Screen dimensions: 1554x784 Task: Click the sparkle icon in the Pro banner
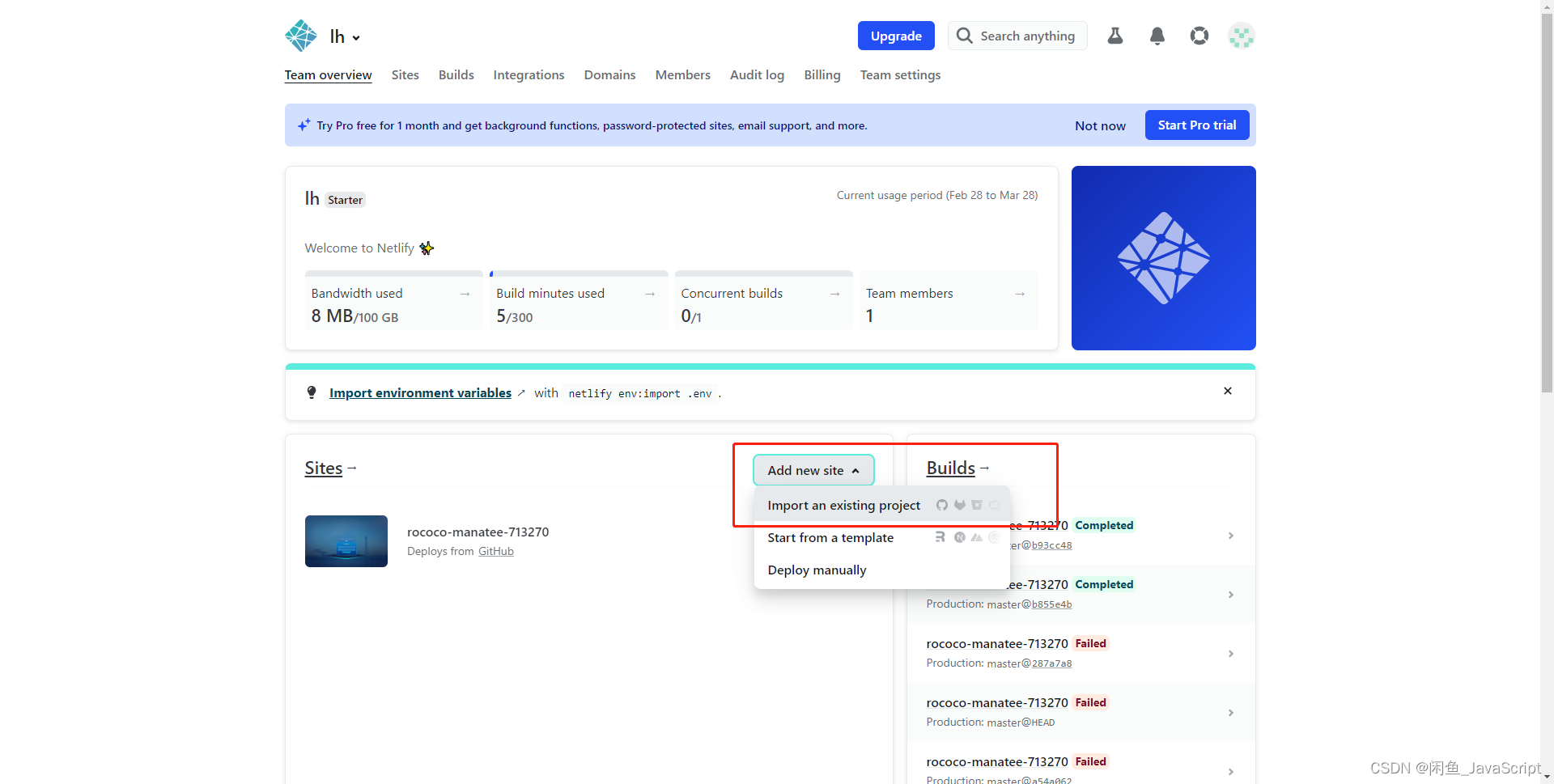[304, 125]
